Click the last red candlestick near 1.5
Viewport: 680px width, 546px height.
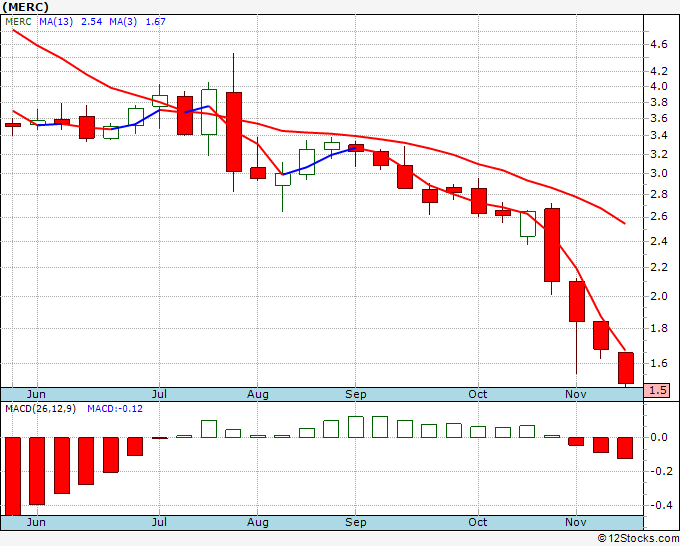(x=626, y=368)
